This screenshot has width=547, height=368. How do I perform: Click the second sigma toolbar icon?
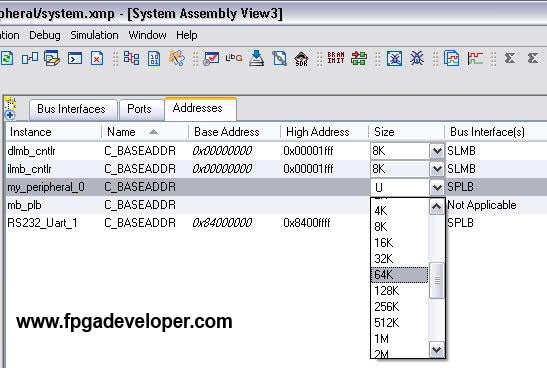[x=532, y=58]
